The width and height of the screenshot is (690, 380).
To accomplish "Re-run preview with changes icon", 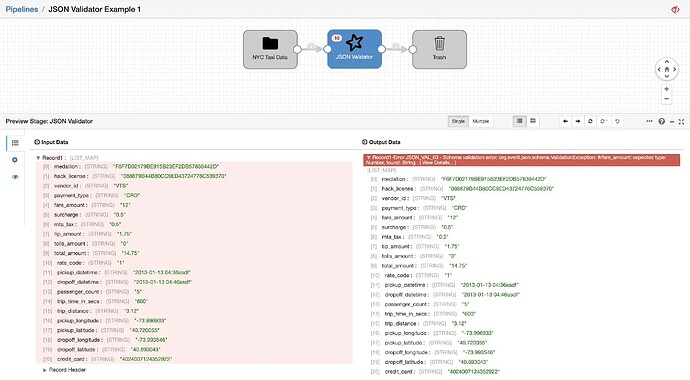I will (604, 121).
